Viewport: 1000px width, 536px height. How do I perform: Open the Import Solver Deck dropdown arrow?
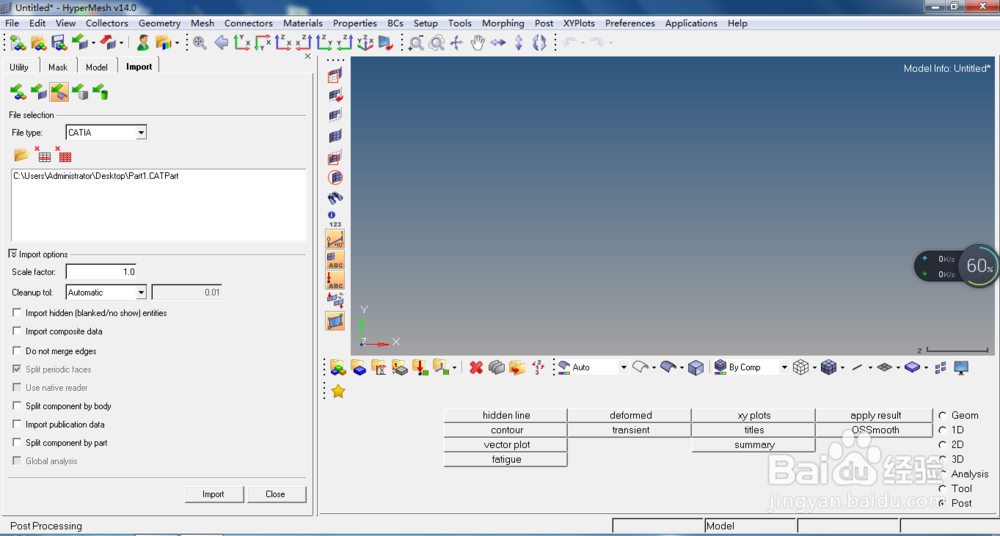tap(93, 43)
